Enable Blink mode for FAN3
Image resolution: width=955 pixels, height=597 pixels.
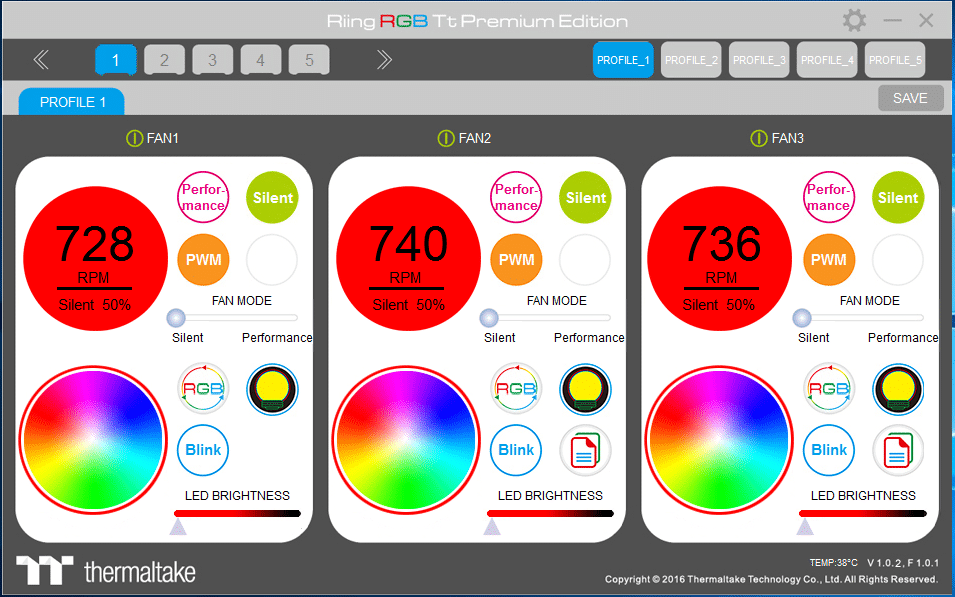coord(828,450)
